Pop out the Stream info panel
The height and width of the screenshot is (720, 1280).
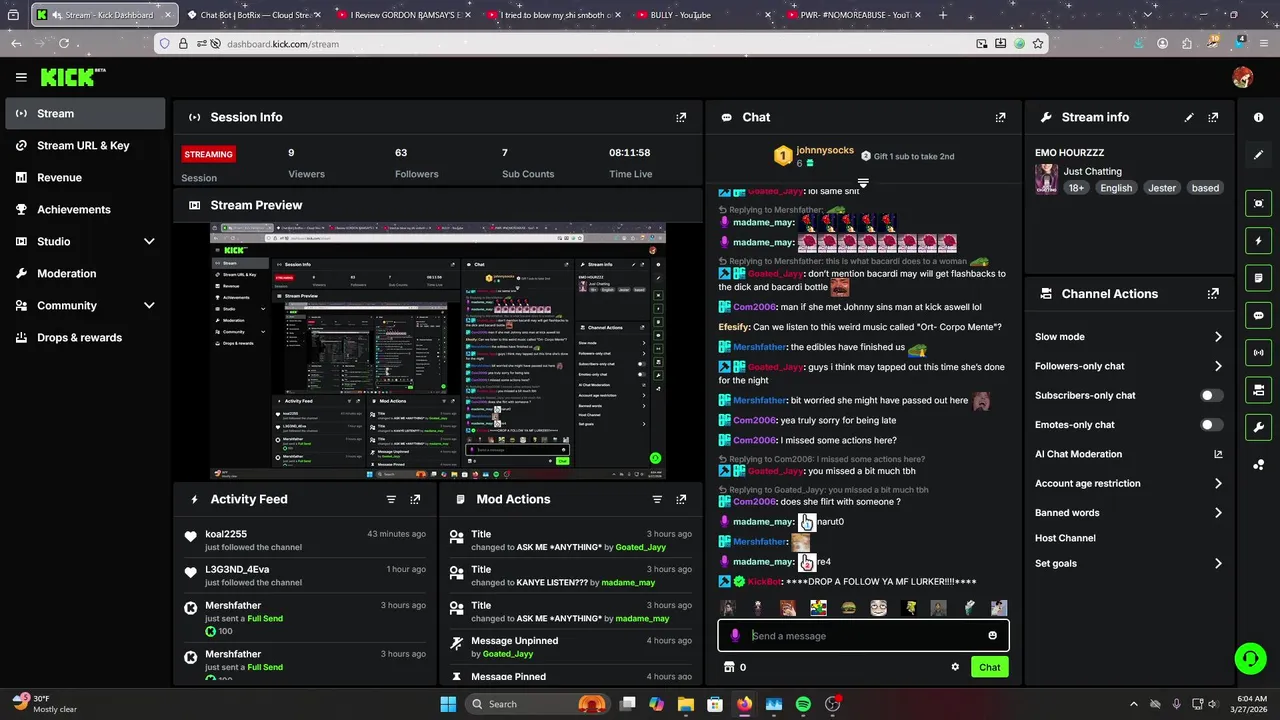[1213, 117]
